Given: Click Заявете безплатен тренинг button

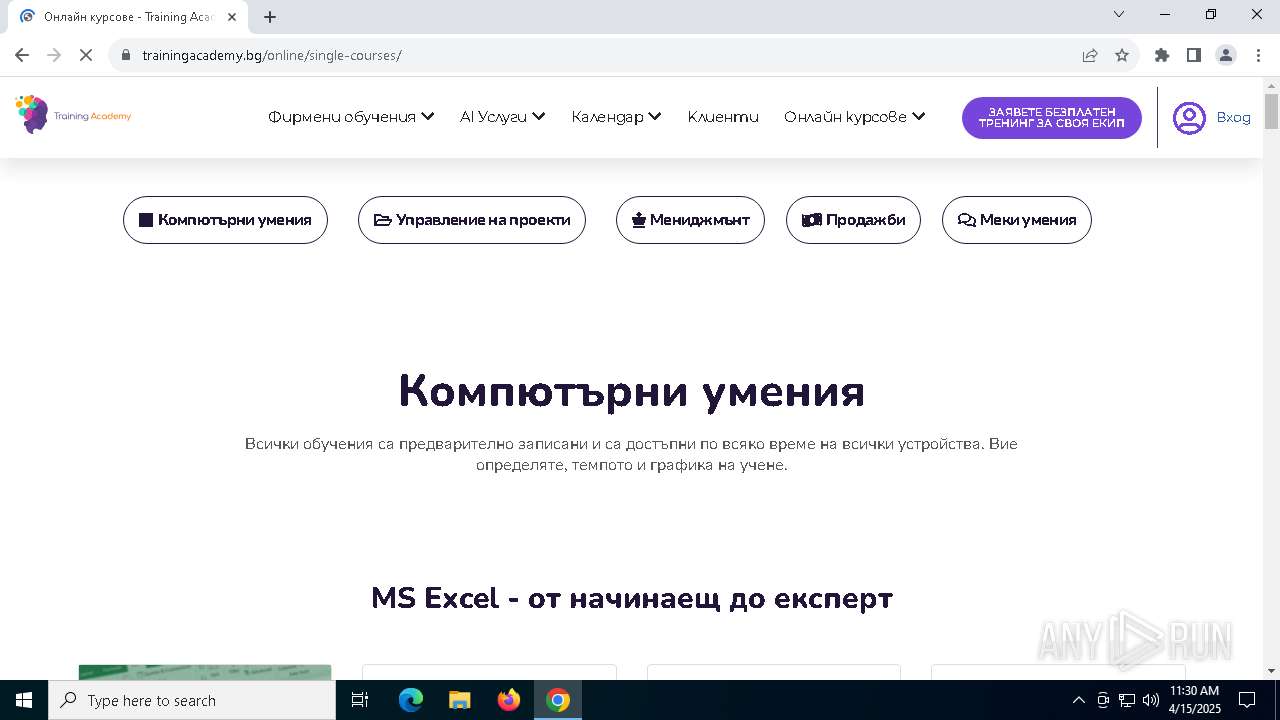Looking at the screenshot, I should coord(1051,118).
